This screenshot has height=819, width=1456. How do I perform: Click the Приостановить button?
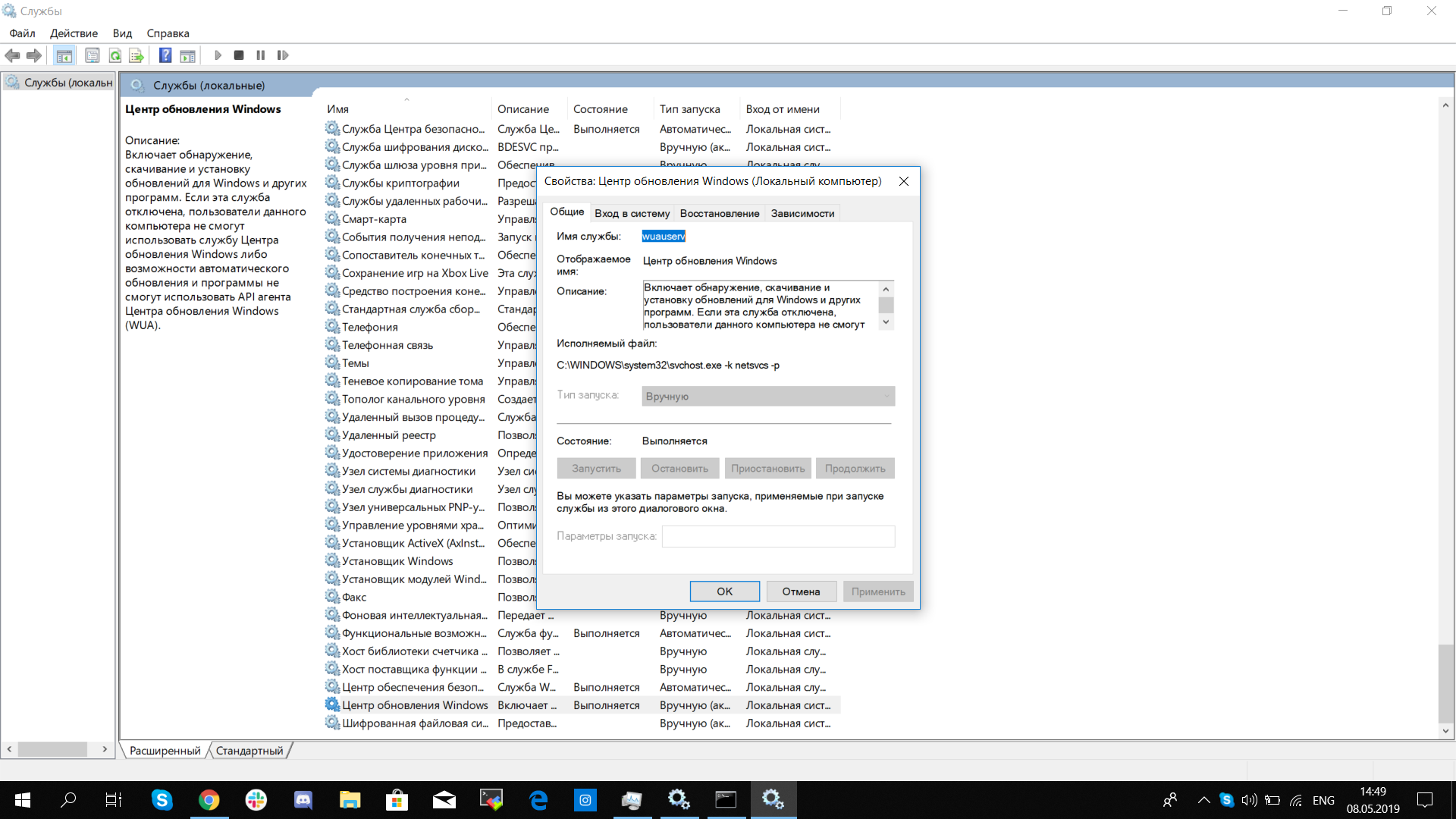(767, 469)
